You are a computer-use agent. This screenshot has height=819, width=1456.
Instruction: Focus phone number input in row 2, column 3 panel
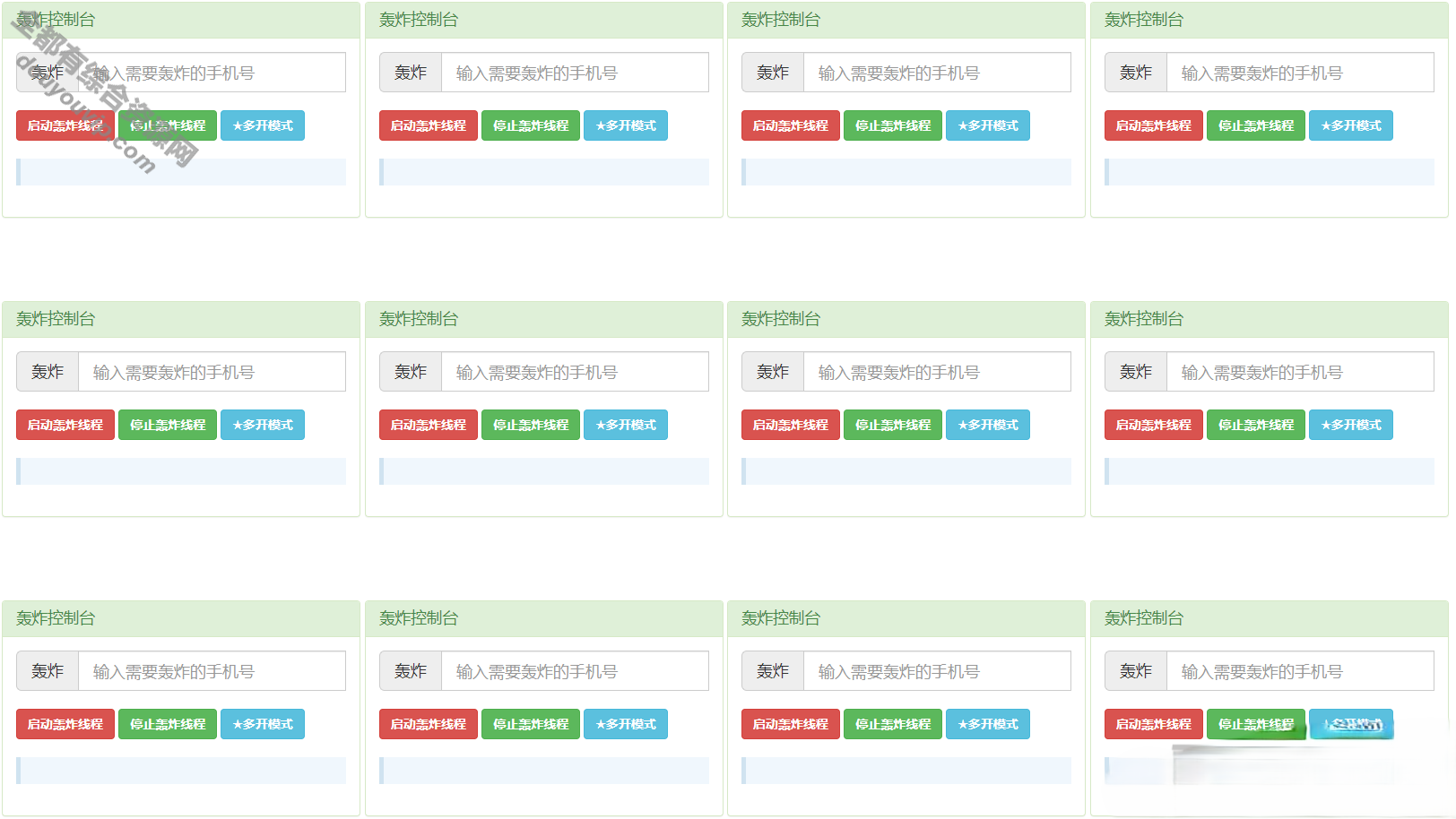[x=937, y=372]
